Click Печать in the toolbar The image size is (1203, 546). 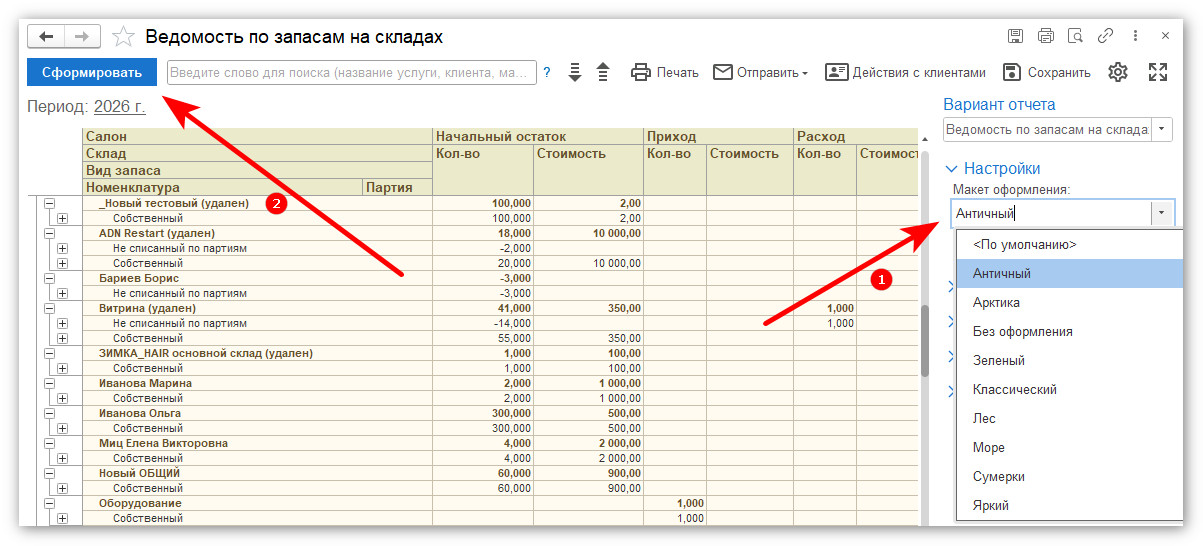click(x=665, y=72)
